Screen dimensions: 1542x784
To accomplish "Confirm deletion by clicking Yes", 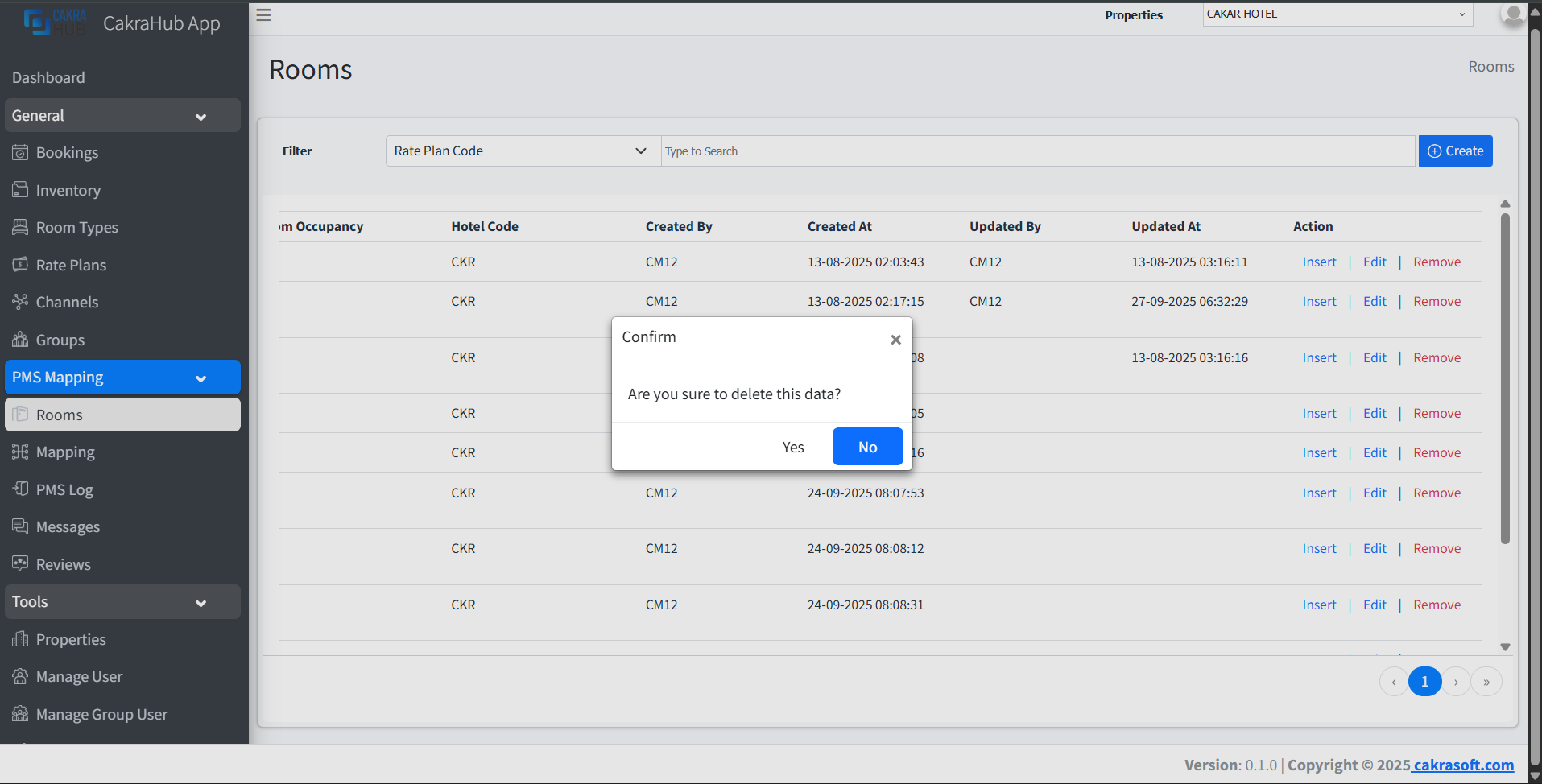I will tap(792, 448).
